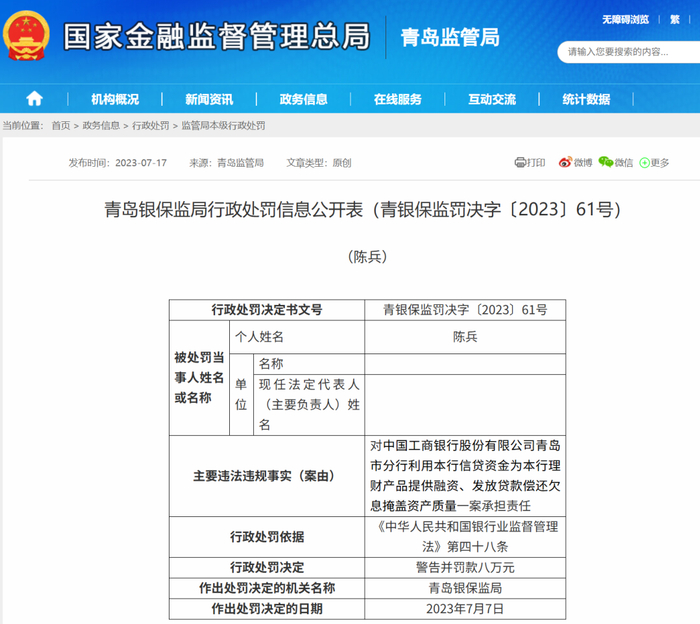Click the source text 来源：青岛监管局
The image size is (700, 624).
tap(226, 163)
